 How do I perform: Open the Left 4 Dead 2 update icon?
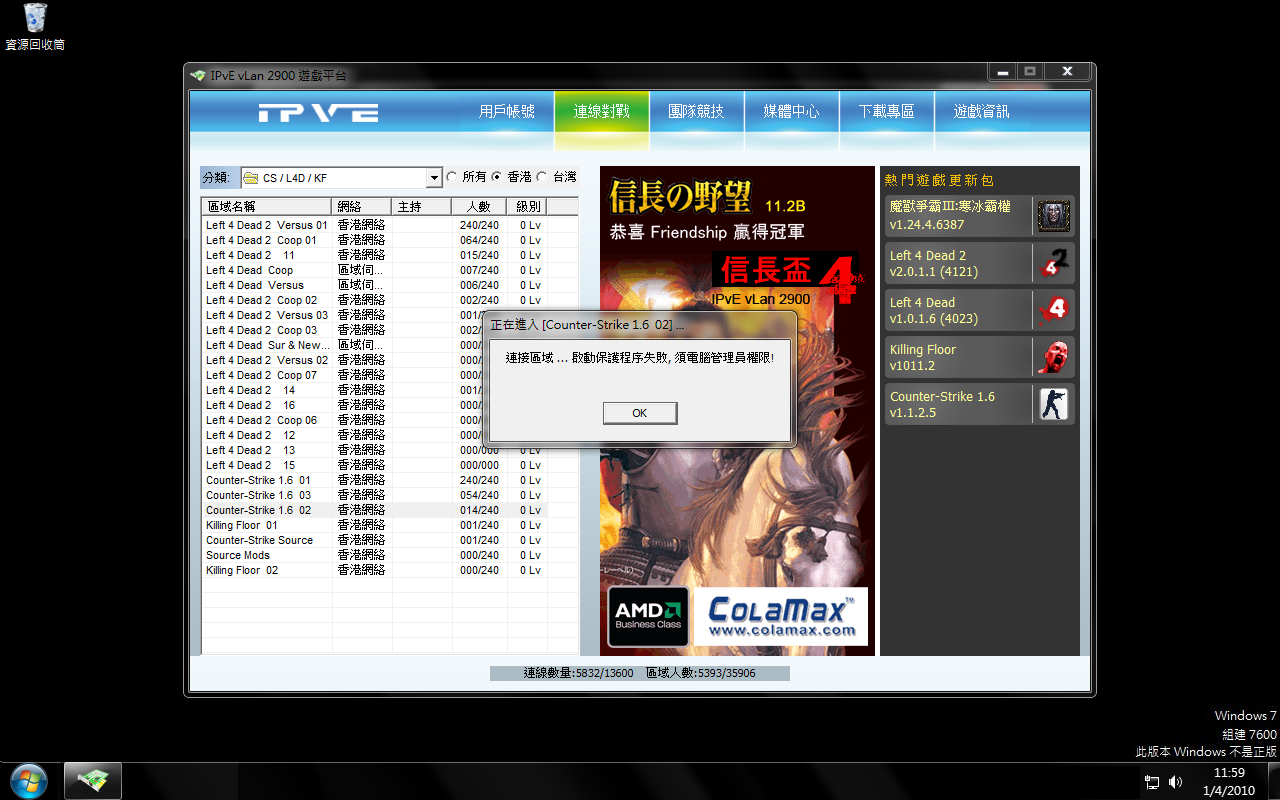click(1054, 263)
